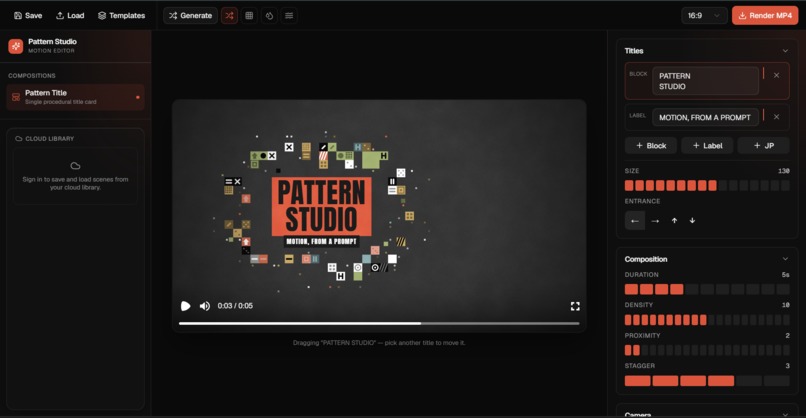The width and height of the screenshot is (806, 418).
Task: Browse the Templates
Action: pos(121,15)
